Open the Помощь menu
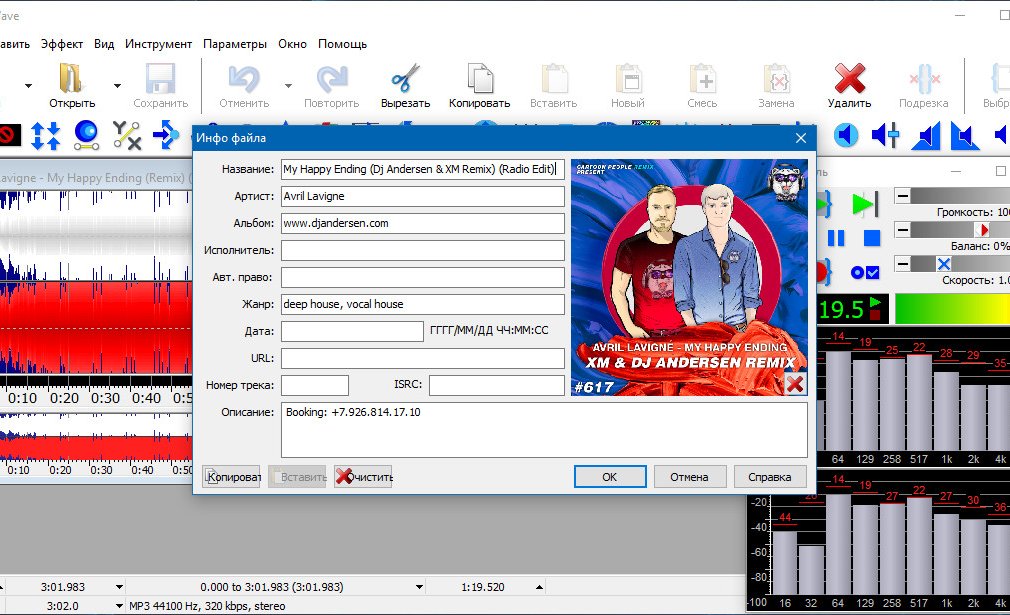The width and height of the screenshot is (1010, 615). click(x=343, y=44)
